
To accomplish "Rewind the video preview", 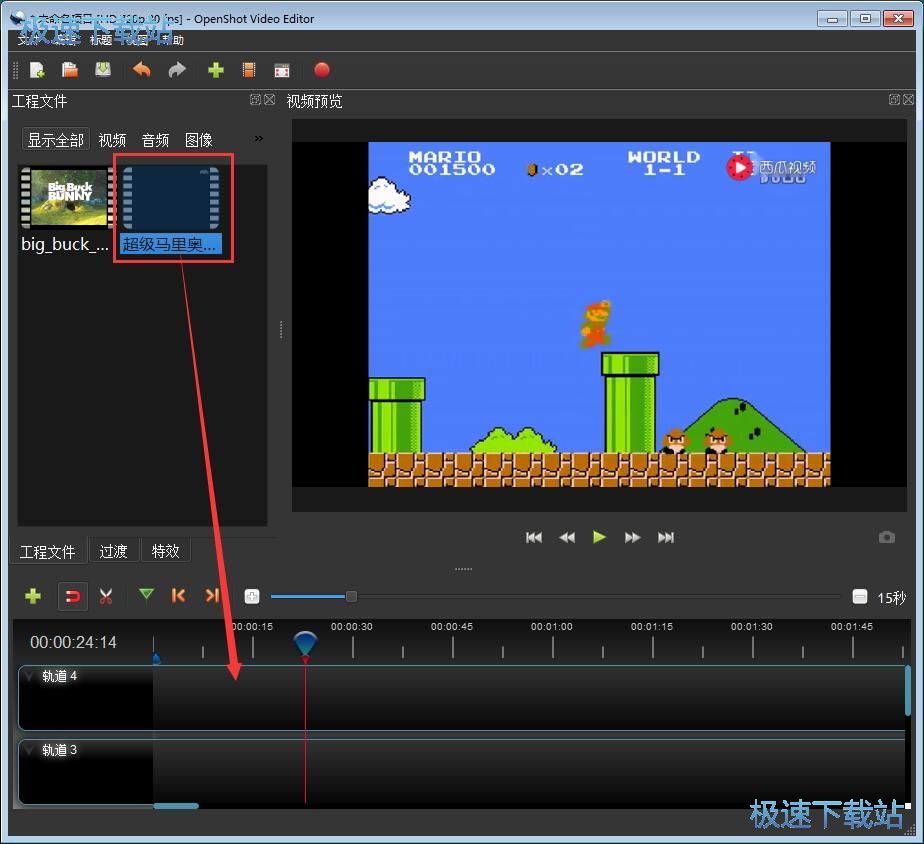I will [x=567, y=537].
